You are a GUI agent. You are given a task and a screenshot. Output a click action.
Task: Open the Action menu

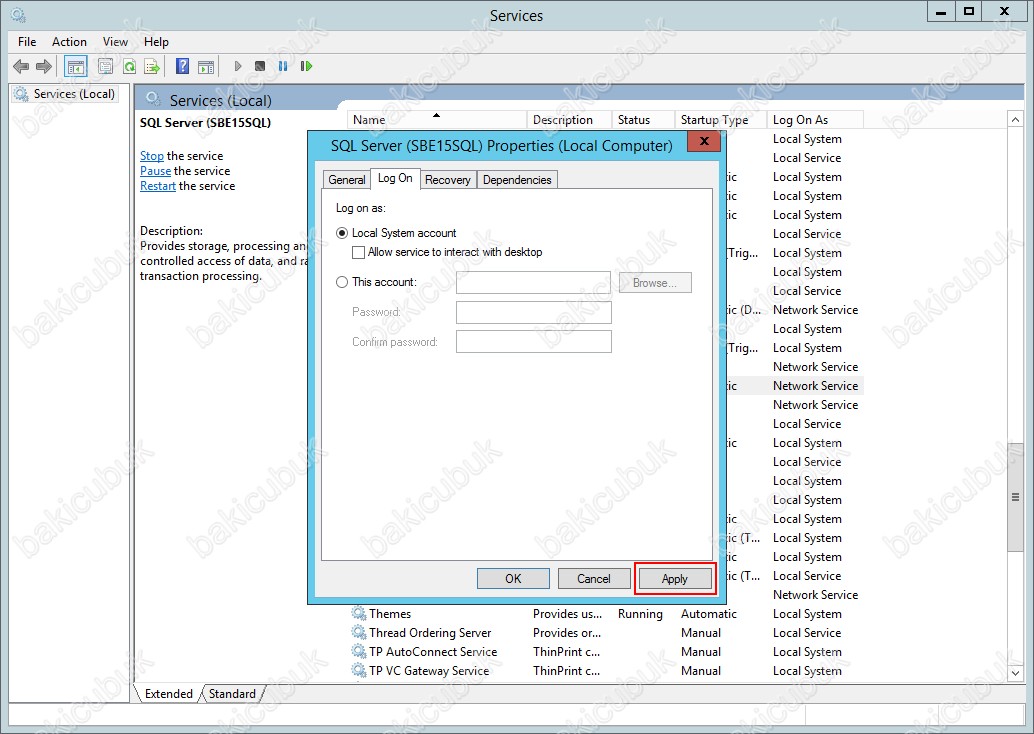[x=69, y=42]
